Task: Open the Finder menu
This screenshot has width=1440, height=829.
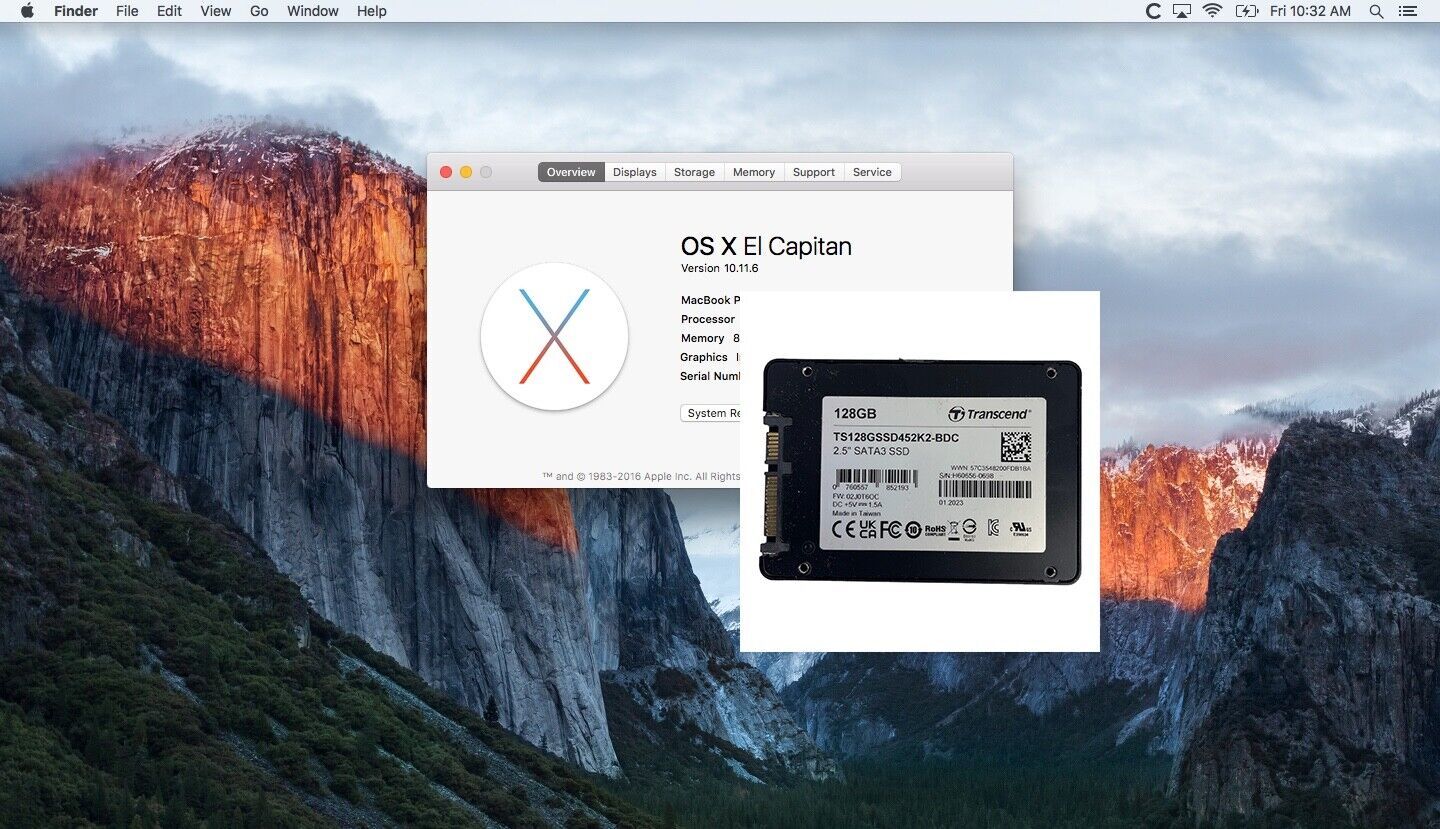Action: tap(76, 11)
